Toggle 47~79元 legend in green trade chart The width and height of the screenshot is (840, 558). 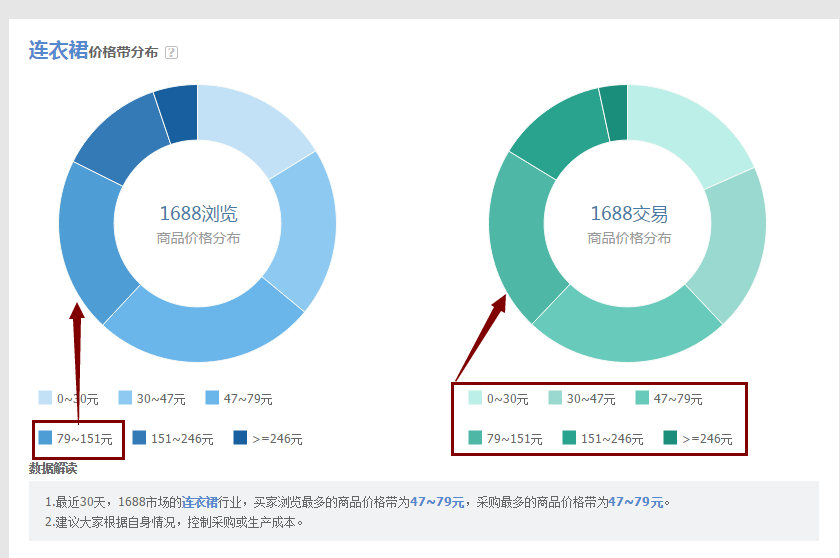(x=669, y=398)
